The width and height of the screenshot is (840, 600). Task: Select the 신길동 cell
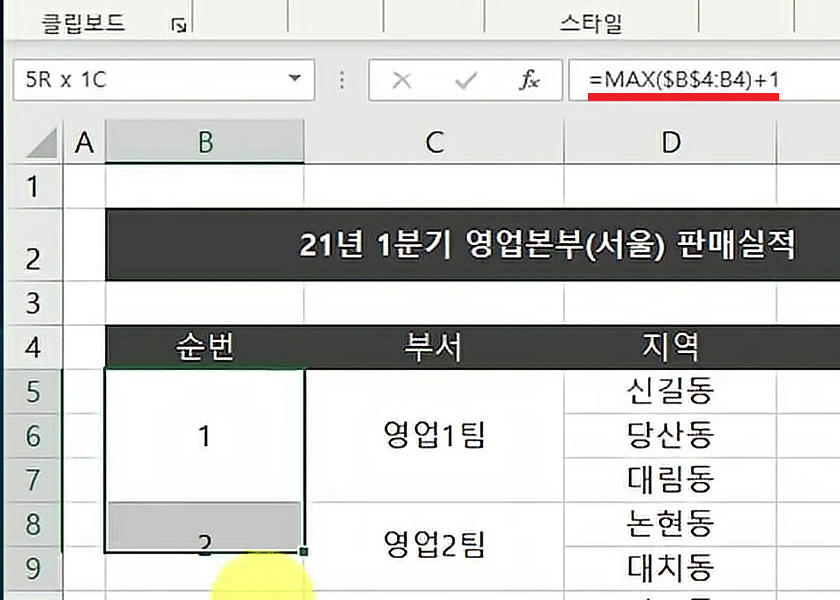(x=670, y=391)
